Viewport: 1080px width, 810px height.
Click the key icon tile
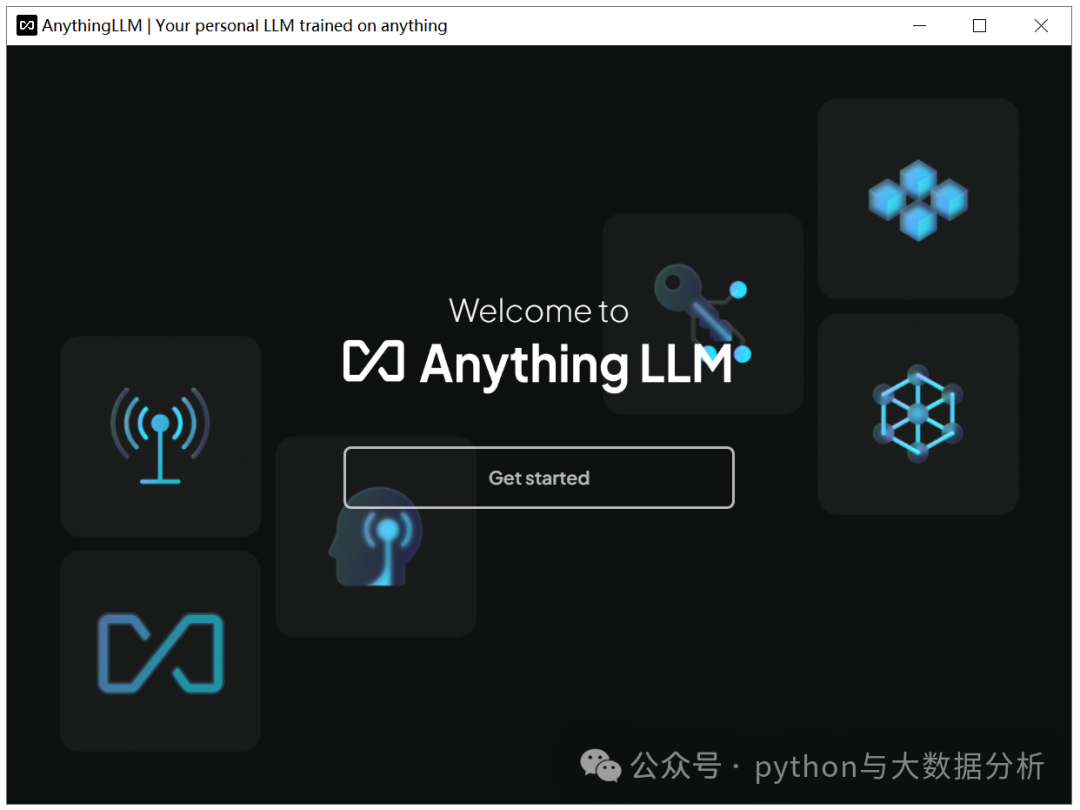point(703,313)
